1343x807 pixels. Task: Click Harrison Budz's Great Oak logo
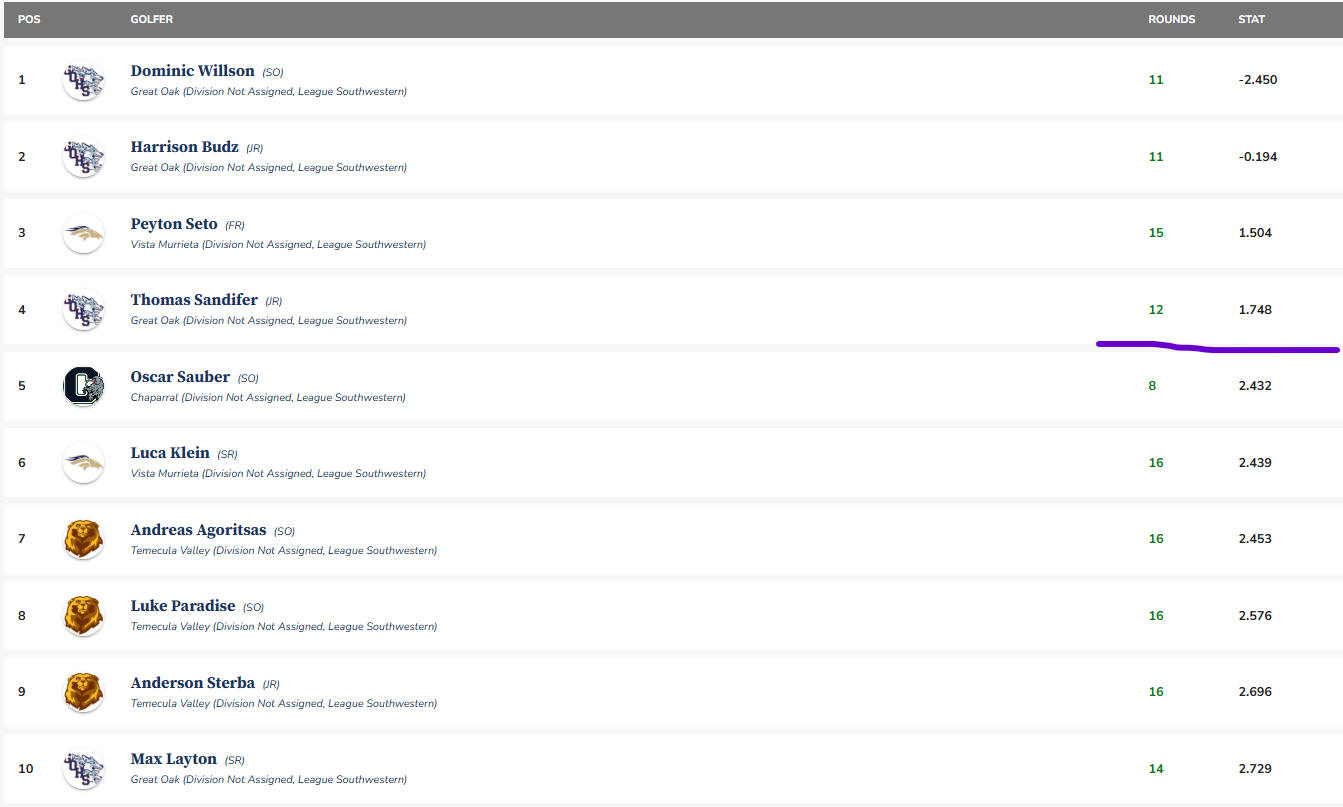coord(83,157)
